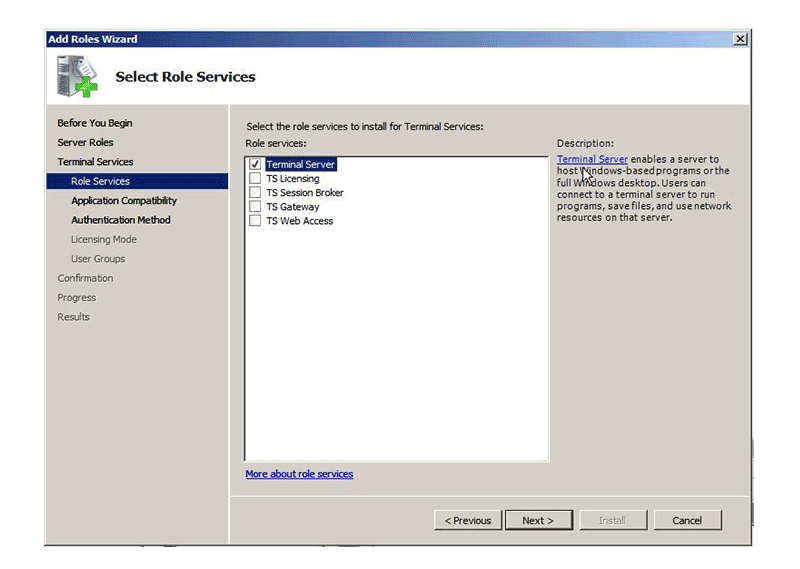This screenshot has width=800, height=569.
Task: Proceed with the Next button
Action: pyautogui.click(x=538, y=521)
